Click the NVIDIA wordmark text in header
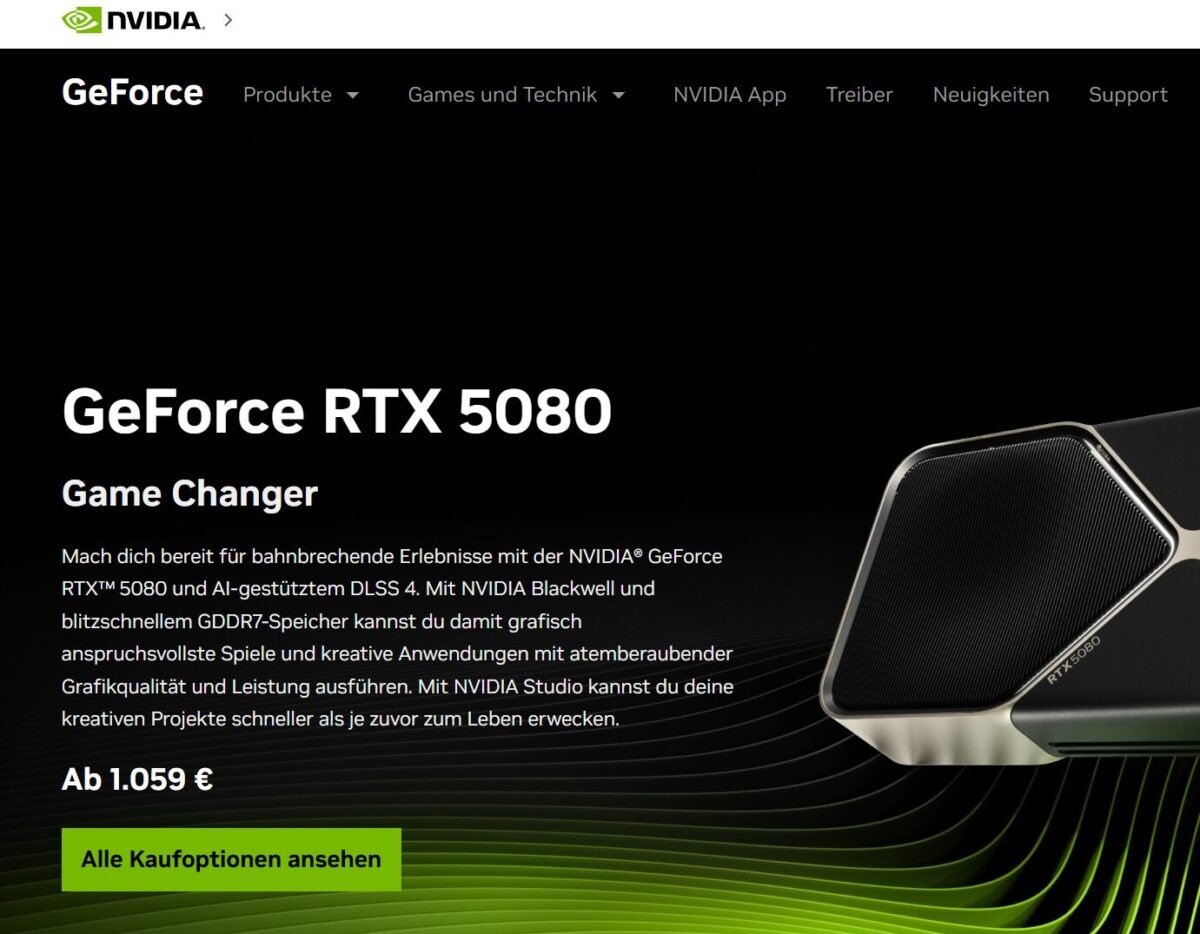This screenshot has width=1200, height=934. click(155, 20)
